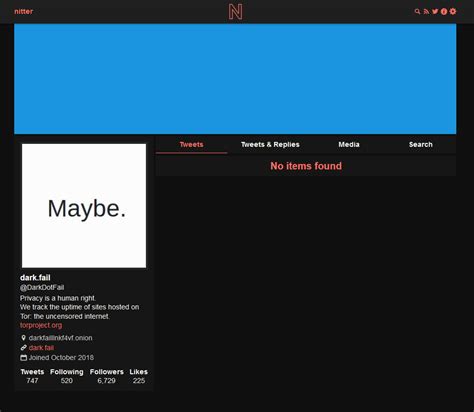474x412 pixels.
Task: Open the RSS feed icon
Action: [426, 12]
